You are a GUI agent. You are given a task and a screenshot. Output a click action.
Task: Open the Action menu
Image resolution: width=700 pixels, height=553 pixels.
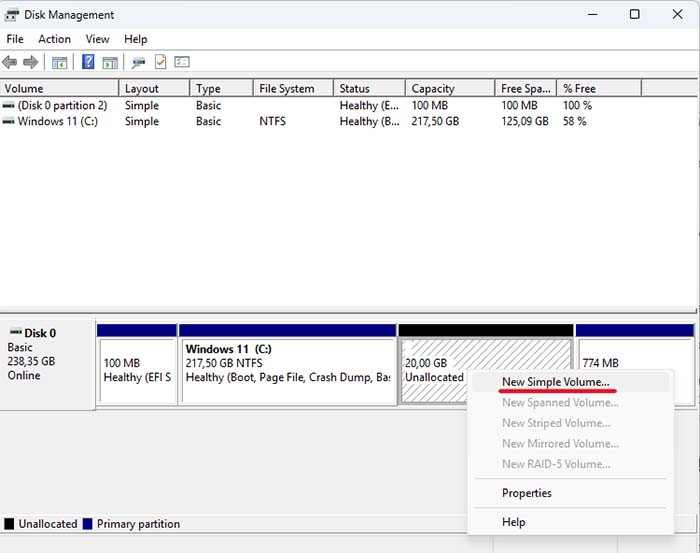click(54, 39)
